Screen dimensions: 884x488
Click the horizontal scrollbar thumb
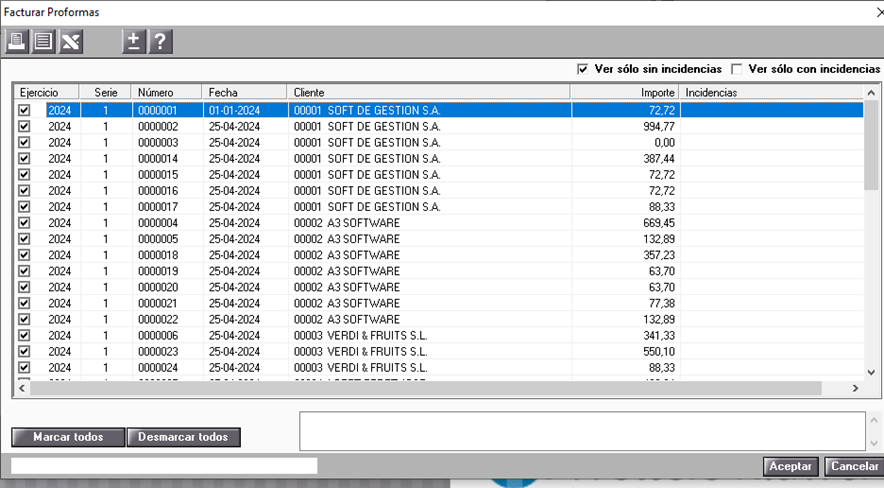tap(426, 388)
